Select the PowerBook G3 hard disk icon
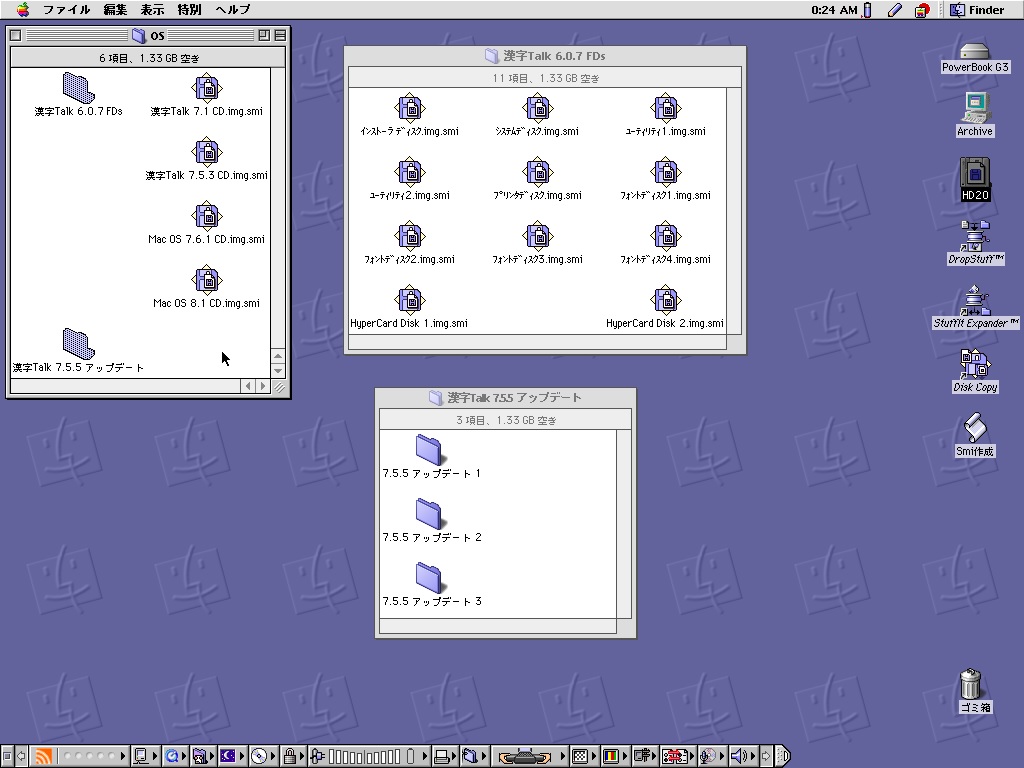The height and width of the screenshot is (768, 1024). [974, 51]
